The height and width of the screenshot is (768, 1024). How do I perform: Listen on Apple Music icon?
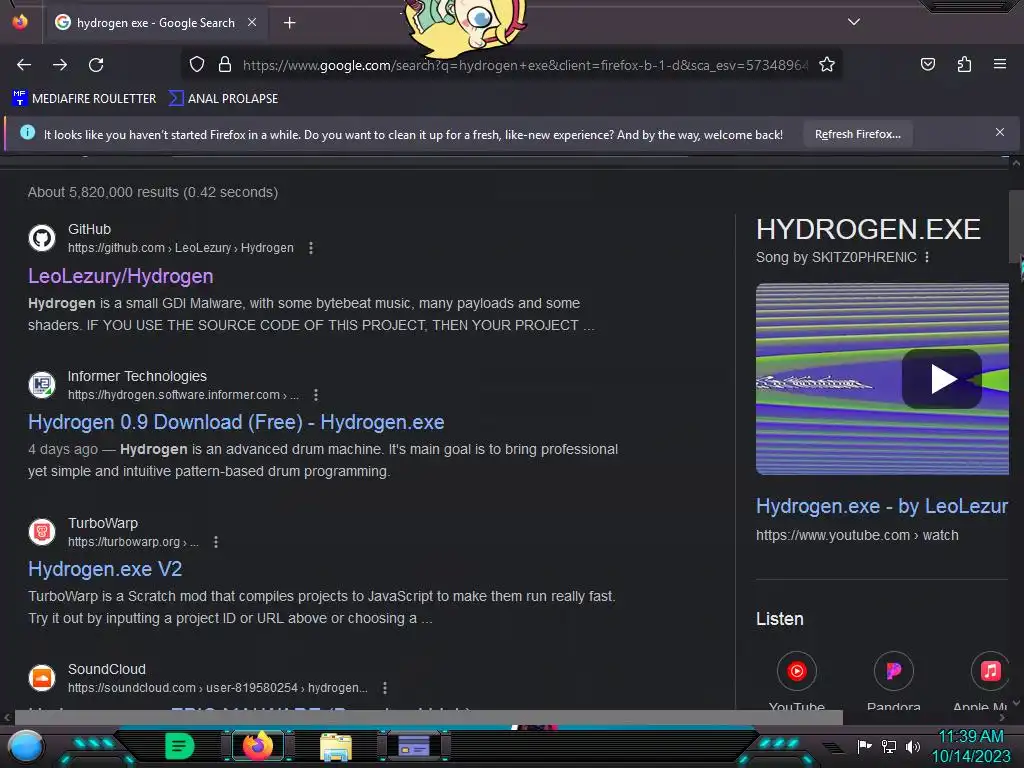tap(990, 671)
